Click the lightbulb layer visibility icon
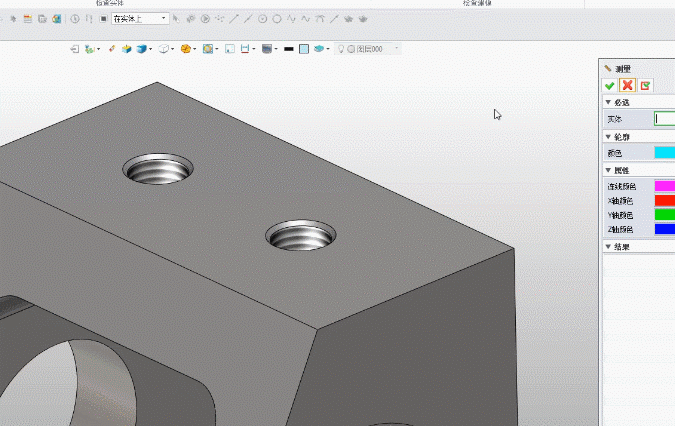 (x=340, y=48)
